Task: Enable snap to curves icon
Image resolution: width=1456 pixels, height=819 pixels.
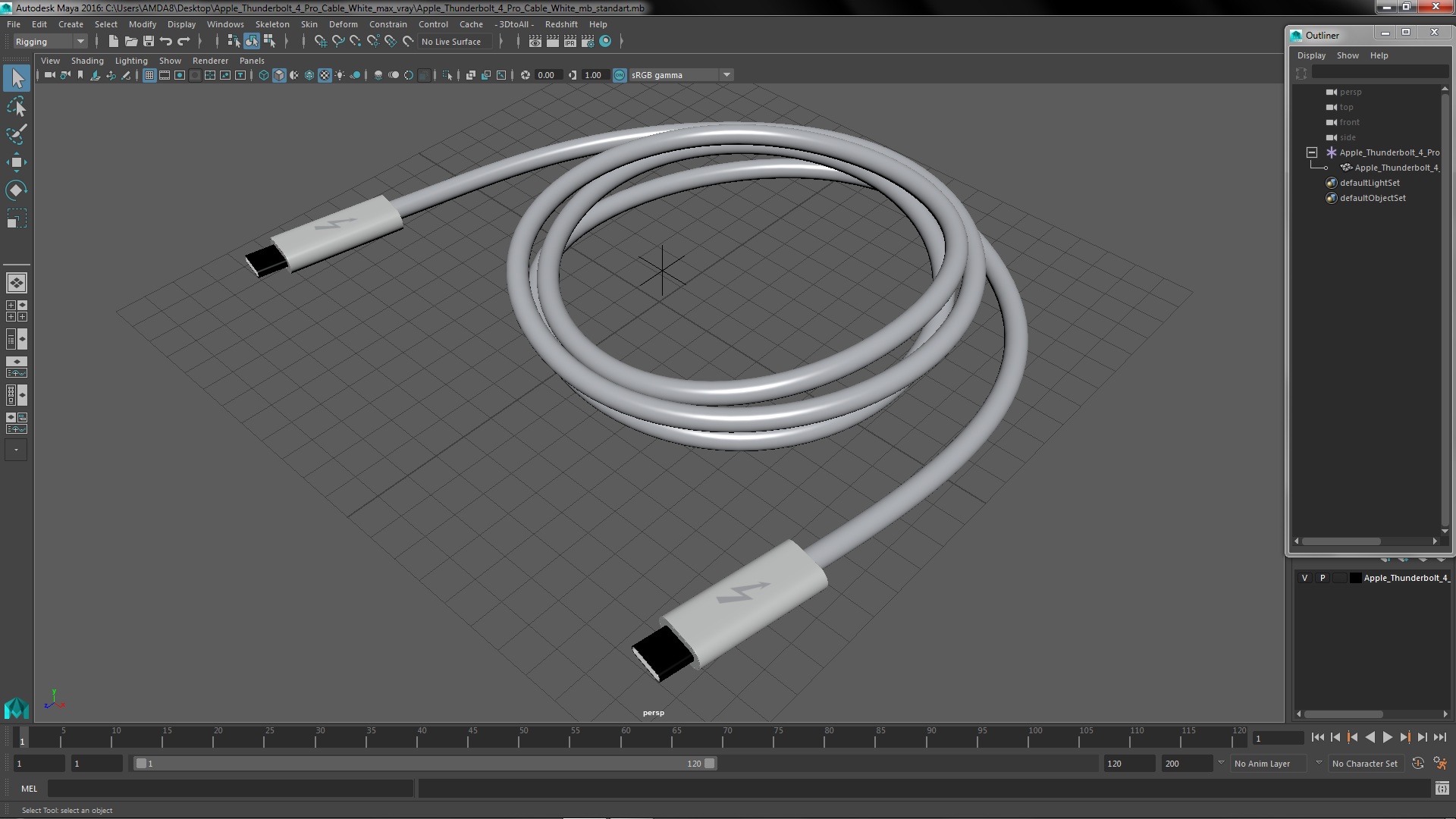Action: 338,42
